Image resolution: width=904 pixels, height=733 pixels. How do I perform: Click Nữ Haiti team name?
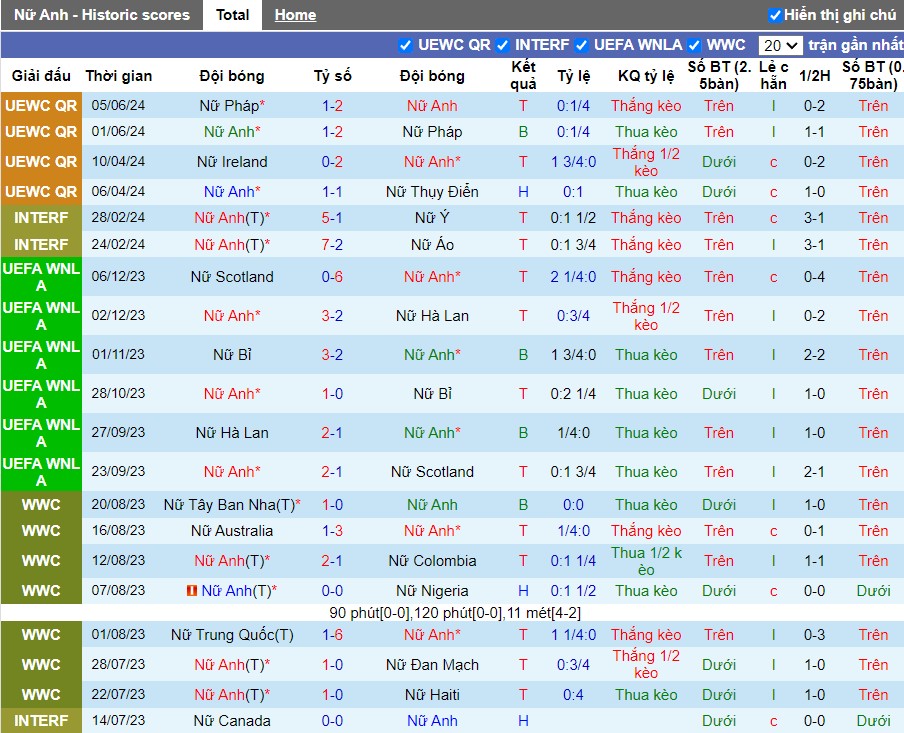pyautogui.click(x=432, y=694)
